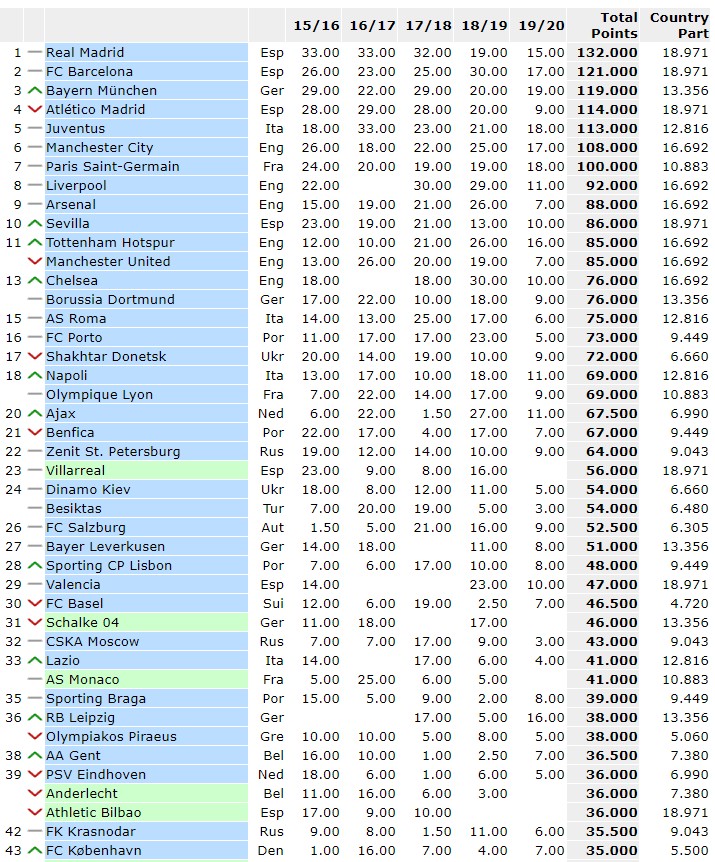Viewport: 715px width, 862px height.
Task: Open the Juventus club link
Action: 75,129
